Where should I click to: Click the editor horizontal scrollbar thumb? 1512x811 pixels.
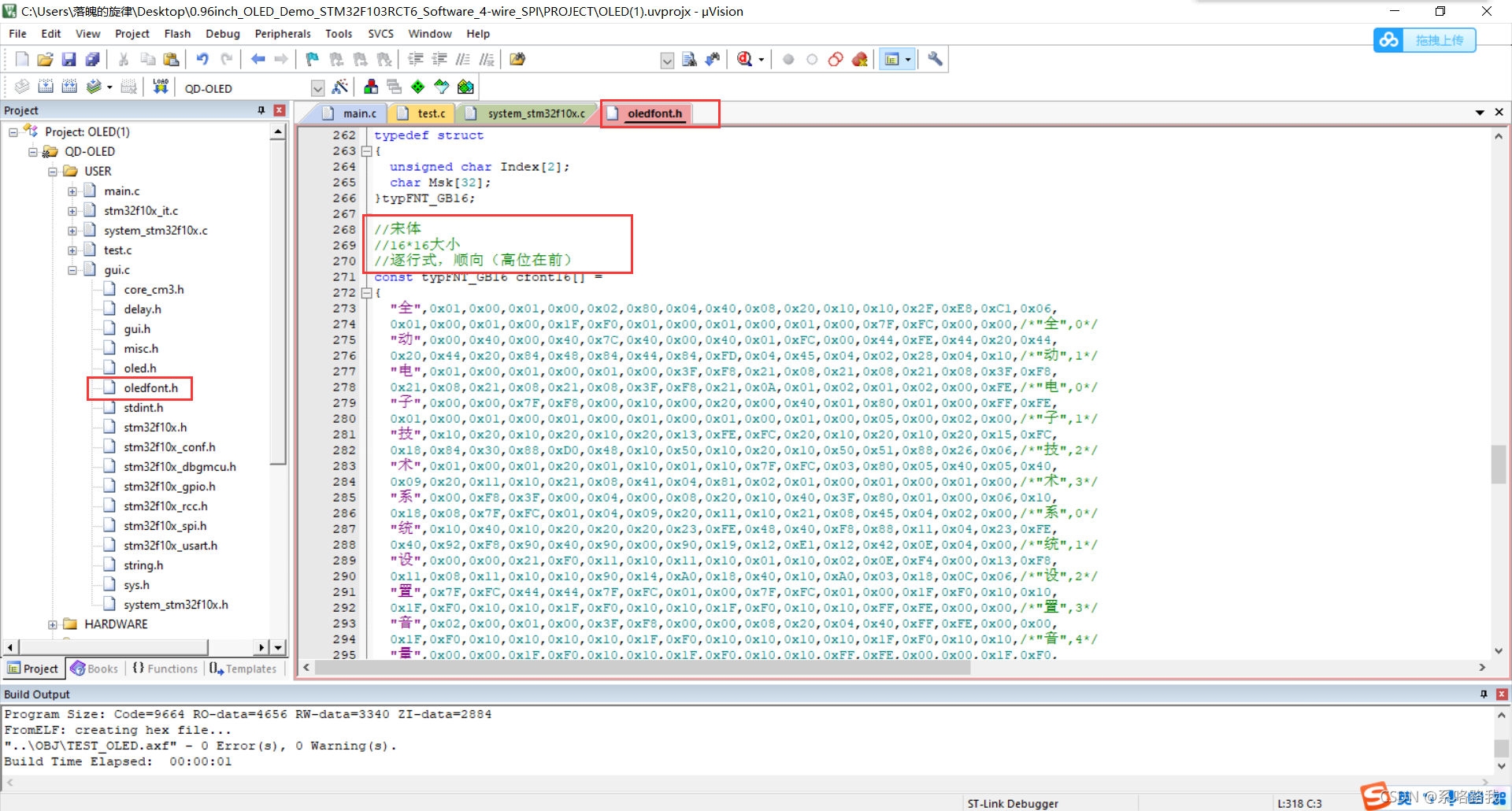(x=643, y=667)
